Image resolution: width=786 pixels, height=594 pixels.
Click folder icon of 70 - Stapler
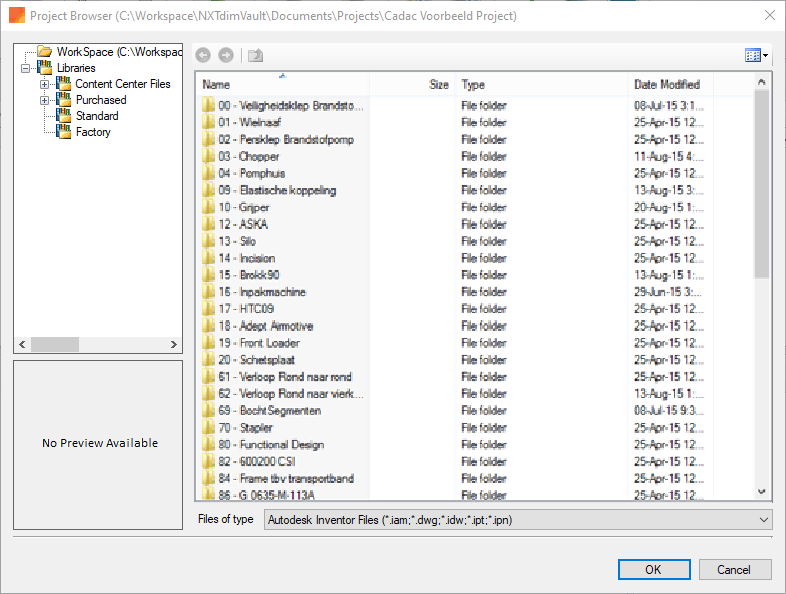pyautogui.click(x=209, y=428)
